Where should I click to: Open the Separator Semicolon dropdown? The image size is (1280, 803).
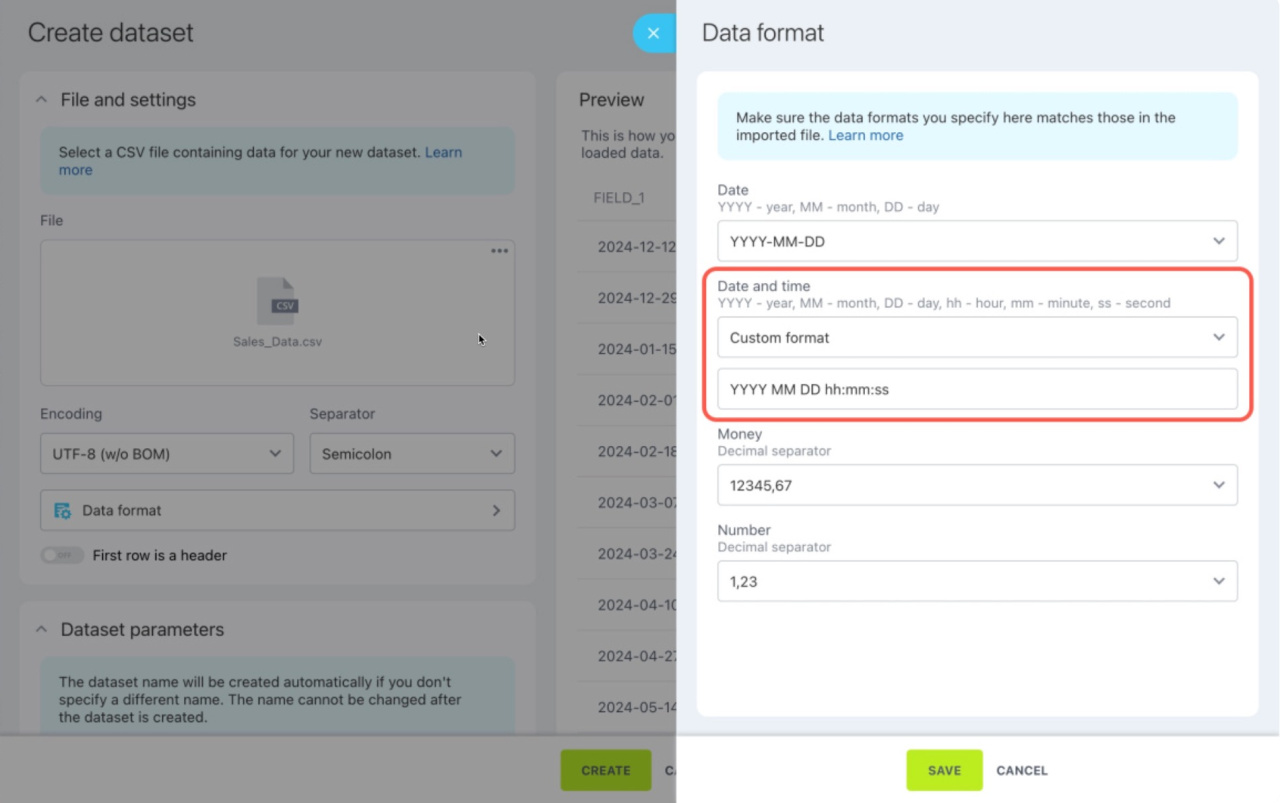pos(411,454)
